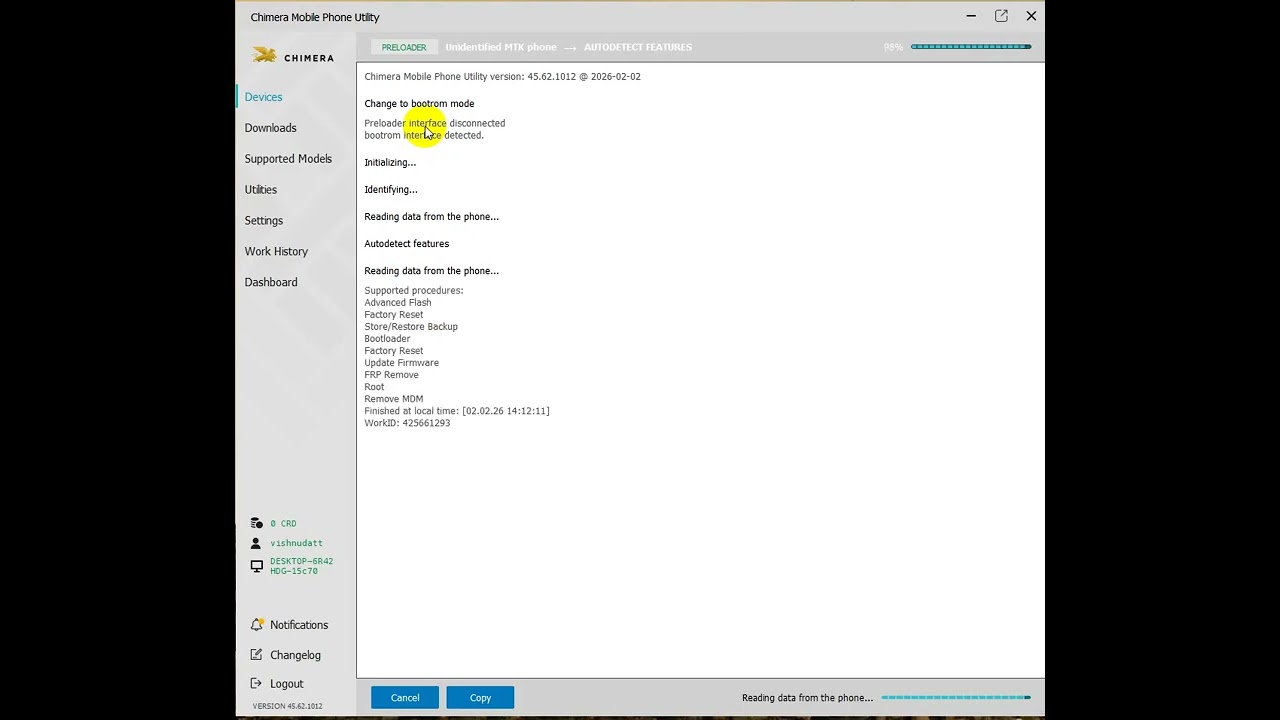Click the username 'vishnudatt'
1280x720 pixels.
pos(296,543)
